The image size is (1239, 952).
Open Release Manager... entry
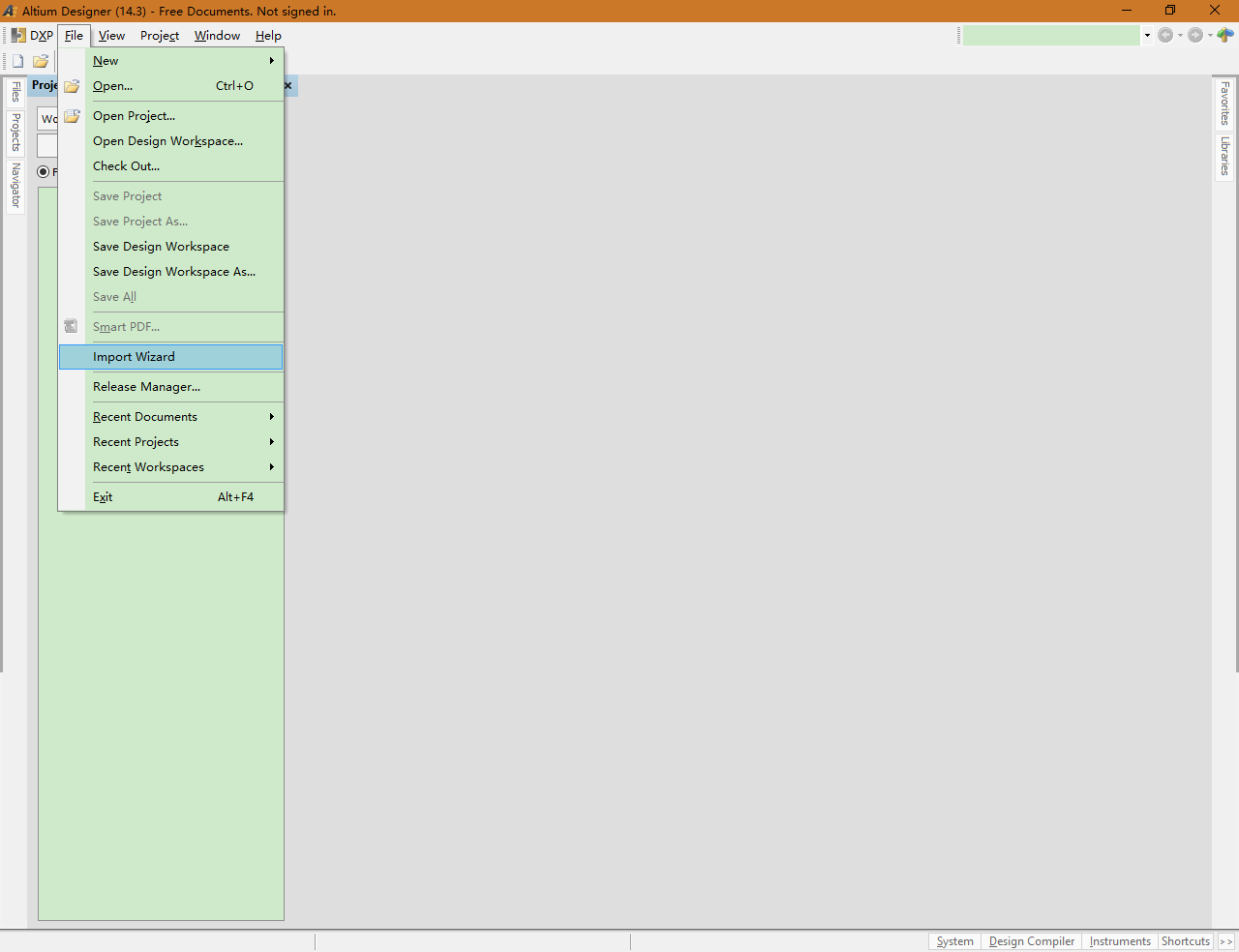pos(171,387)
